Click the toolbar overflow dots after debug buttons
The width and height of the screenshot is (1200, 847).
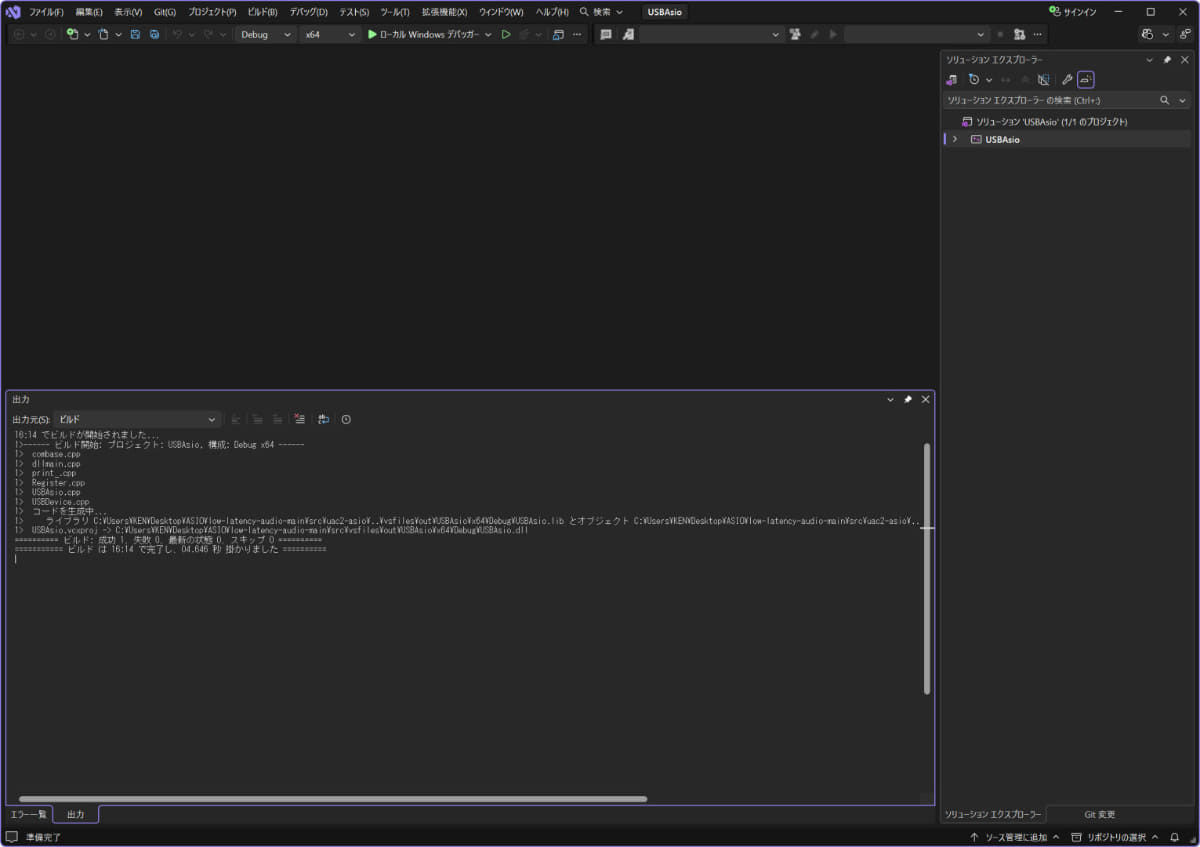(577, 34)
